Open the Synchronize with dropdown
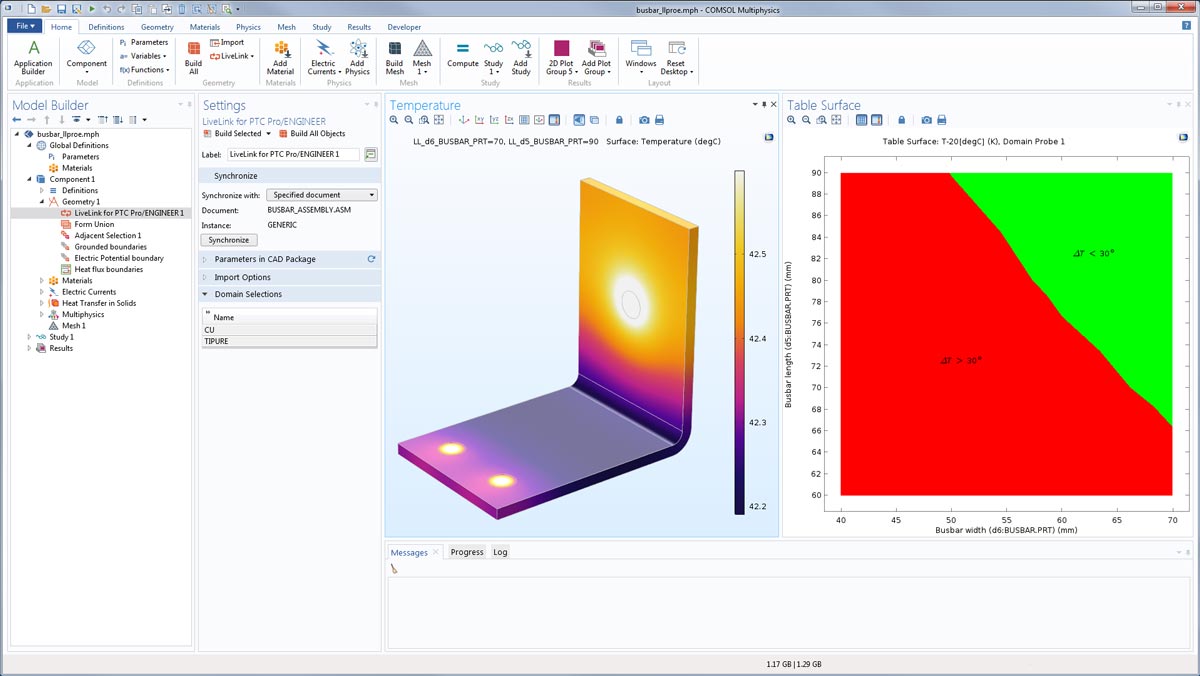The image size is (1200, 676). coord(320,194)
